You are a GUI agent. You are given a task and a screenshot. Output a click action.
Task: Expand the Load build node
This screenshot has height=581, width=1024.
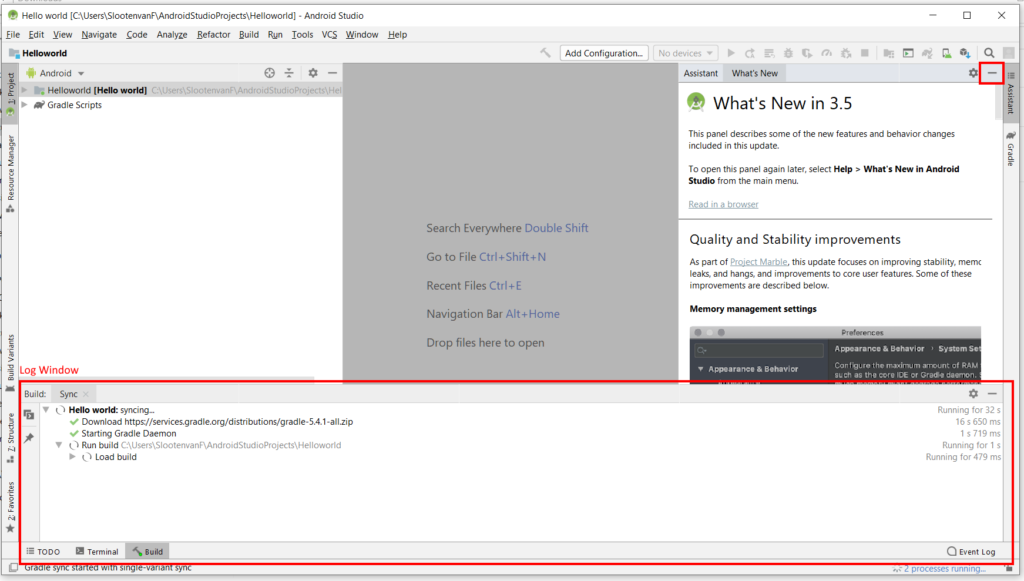pos(72,457)
